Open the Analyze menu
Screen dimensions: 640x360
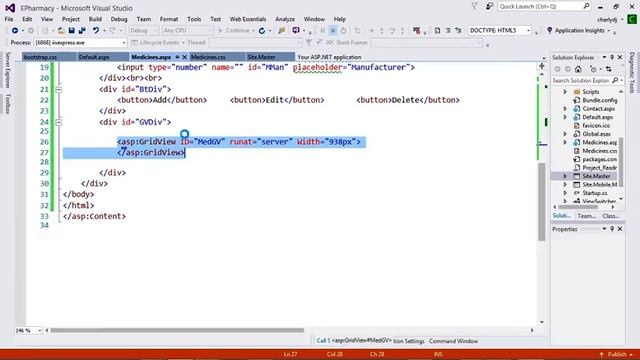point(285,19)
